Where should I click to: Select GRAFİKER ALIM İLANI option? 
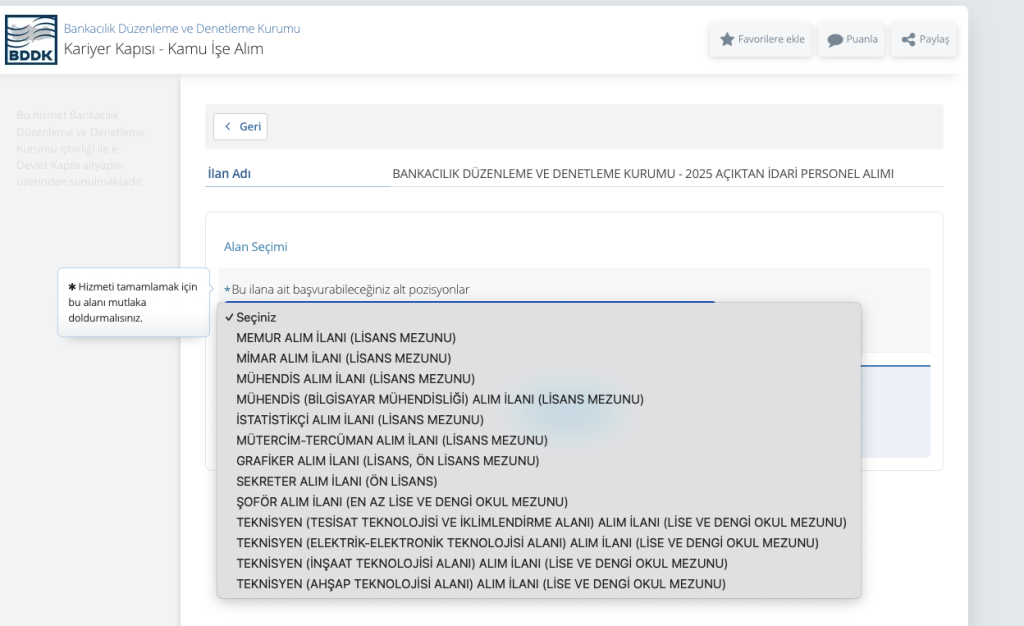[x=387, y=461]
